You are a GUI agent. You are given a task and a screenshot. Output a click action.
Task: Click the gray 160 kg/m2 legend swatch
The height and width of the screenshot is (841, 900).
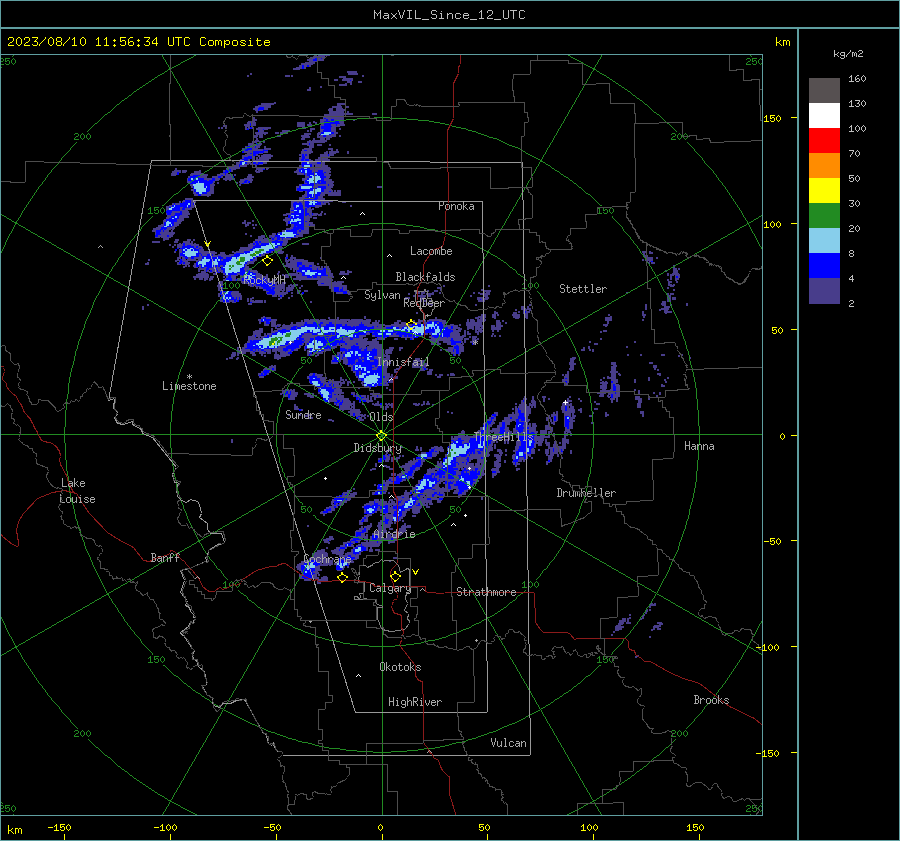click(x=824, y=90)
